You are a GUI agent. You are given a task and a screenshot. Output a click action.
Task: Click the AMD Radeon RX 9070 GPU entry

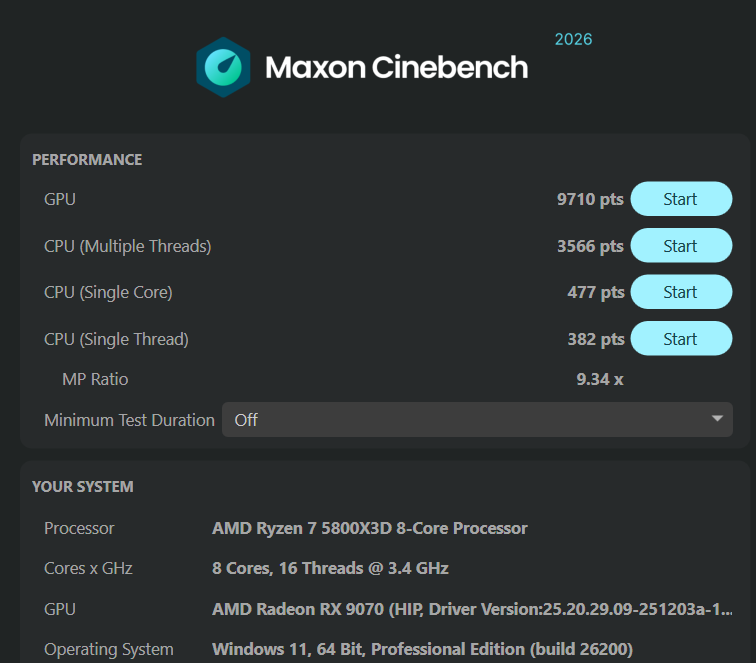pyautogui.click(x=472, y=609)
